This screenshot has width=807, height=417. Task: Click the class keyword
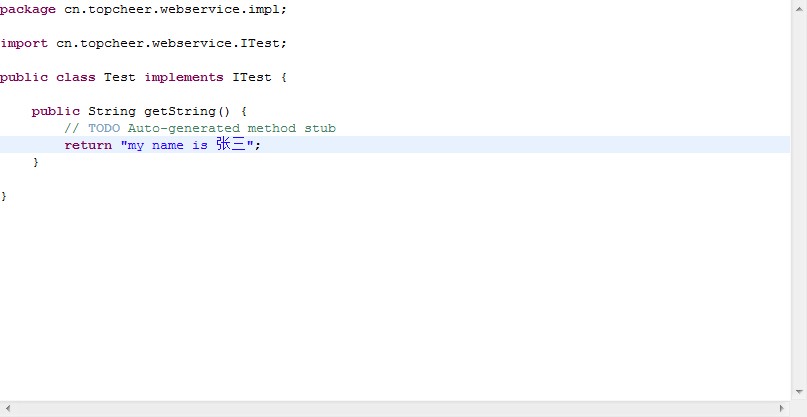pyautogui.click(x=76, y=77)
